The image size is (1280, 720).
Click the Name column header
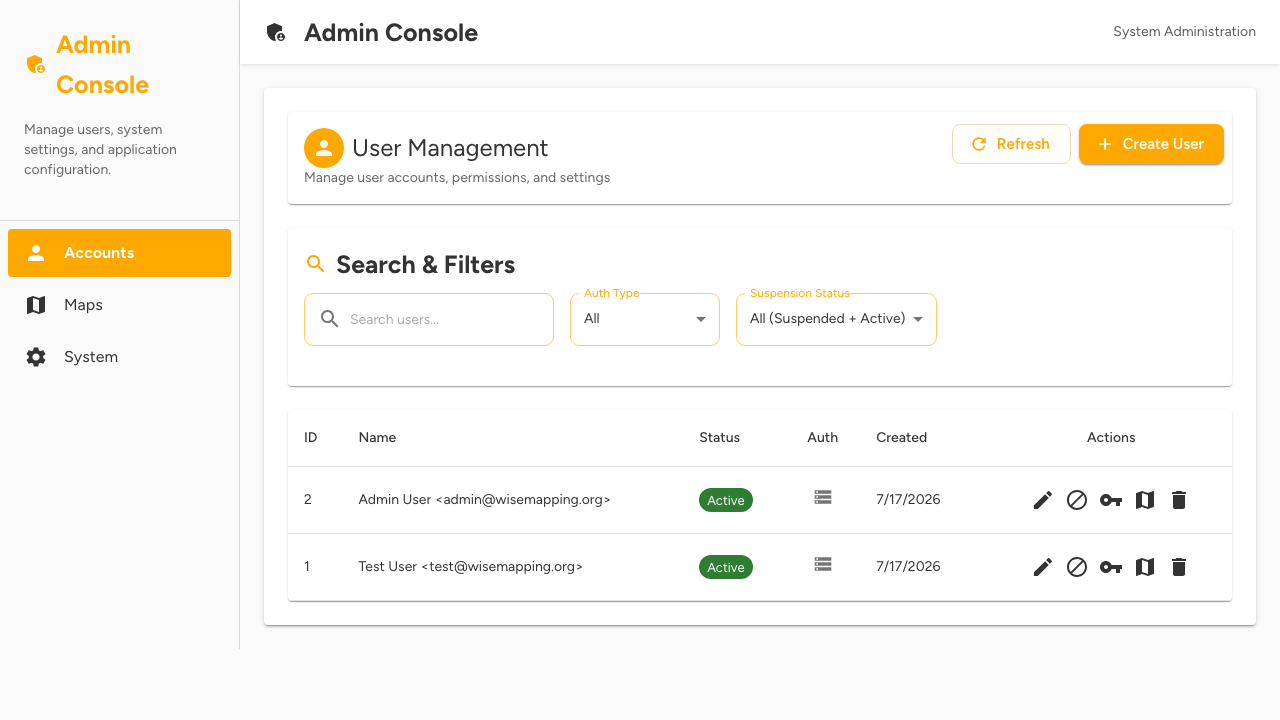[x=377, y=437]
